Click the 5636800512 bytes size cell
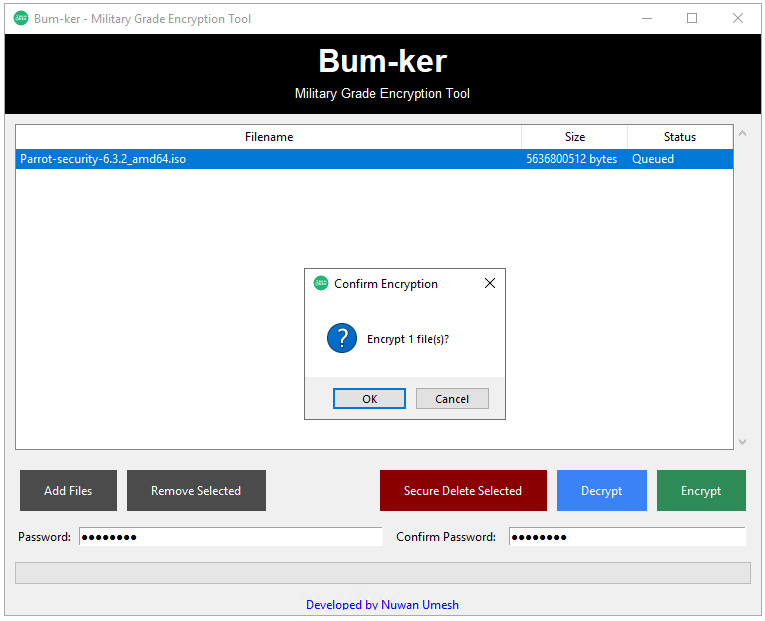 [x=571, y=159]
